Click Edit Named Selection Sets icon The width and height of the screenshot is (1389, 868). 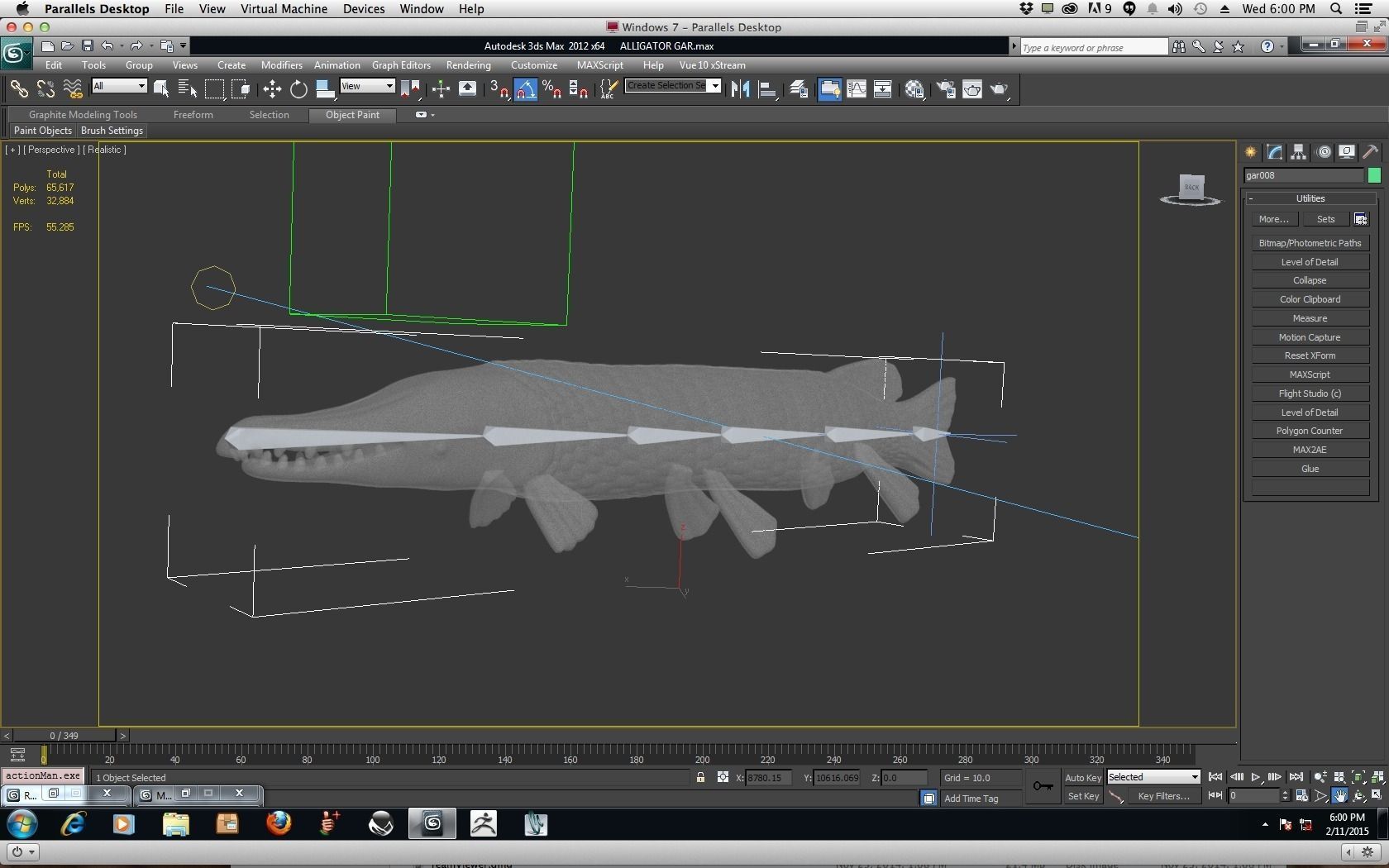609,88
